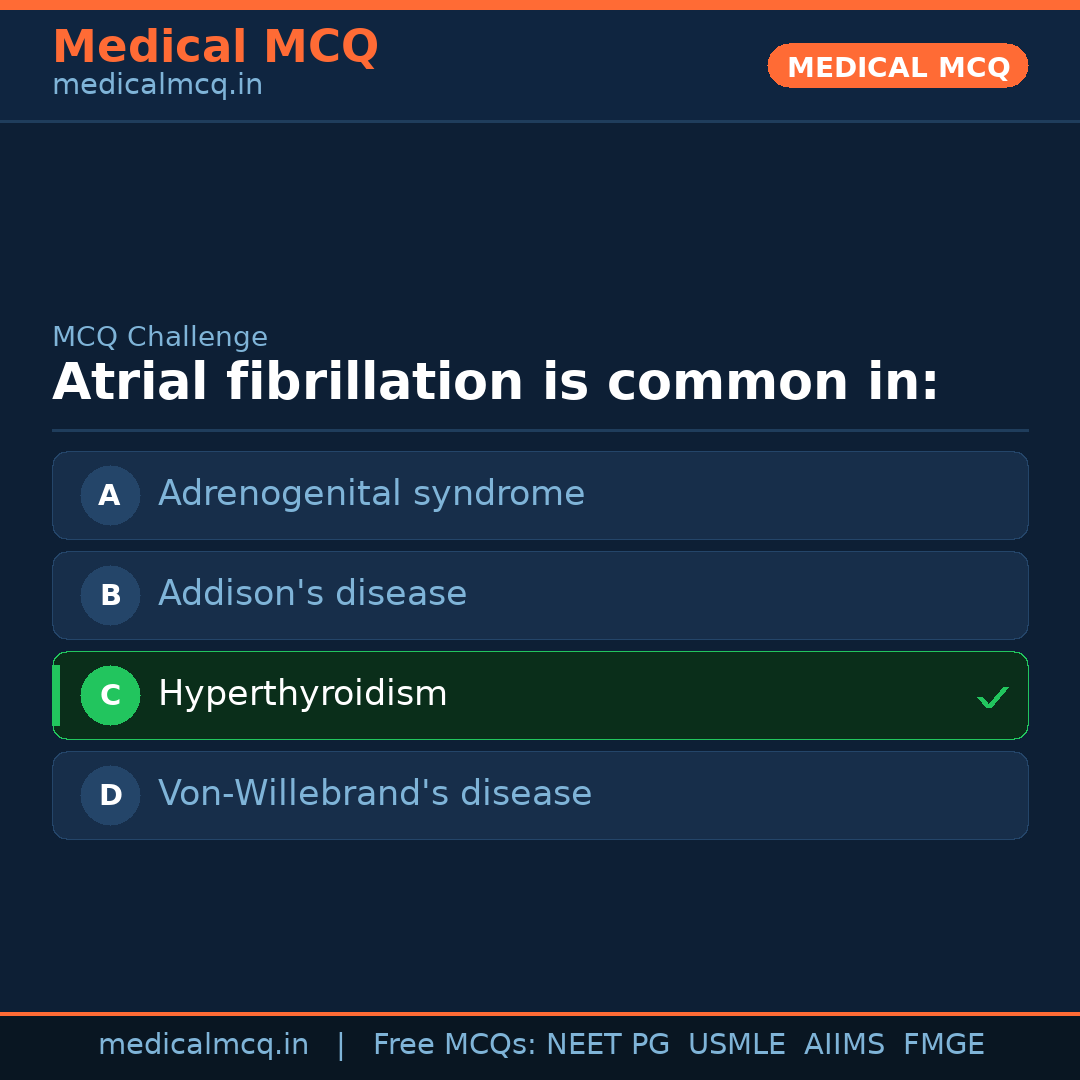Screen dimensions: 1080x1080
Task: Choose the Addison's disease answer text
Action: pyautogui.click(x=312, y=594)
